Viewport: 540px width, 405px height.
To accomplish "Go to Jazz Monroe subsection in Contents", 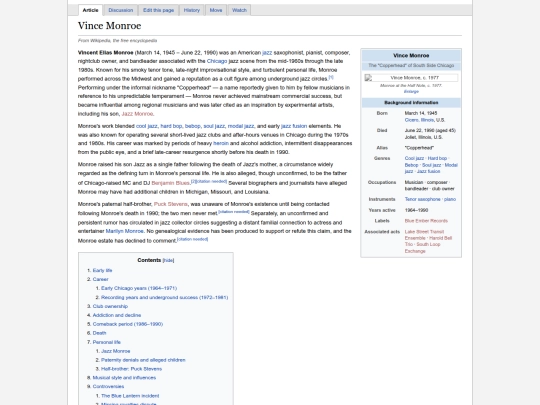I will [115, 351].
